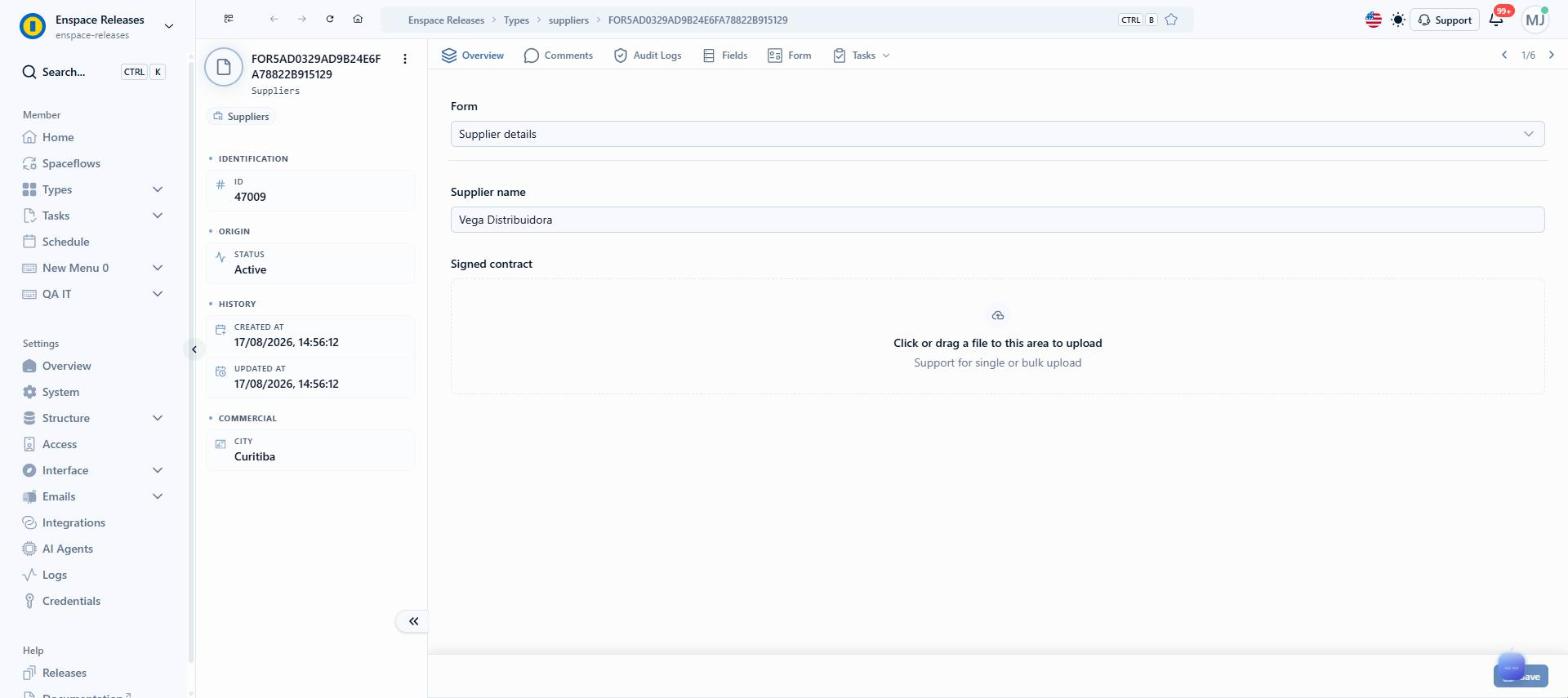Open Spaceflows from the sidebar

[70, 163]
